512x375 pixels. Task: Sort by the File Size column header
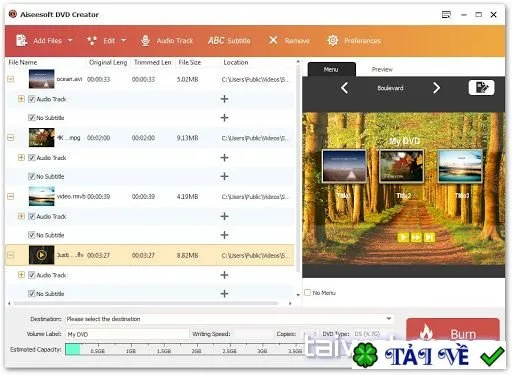tap(190, 62)
